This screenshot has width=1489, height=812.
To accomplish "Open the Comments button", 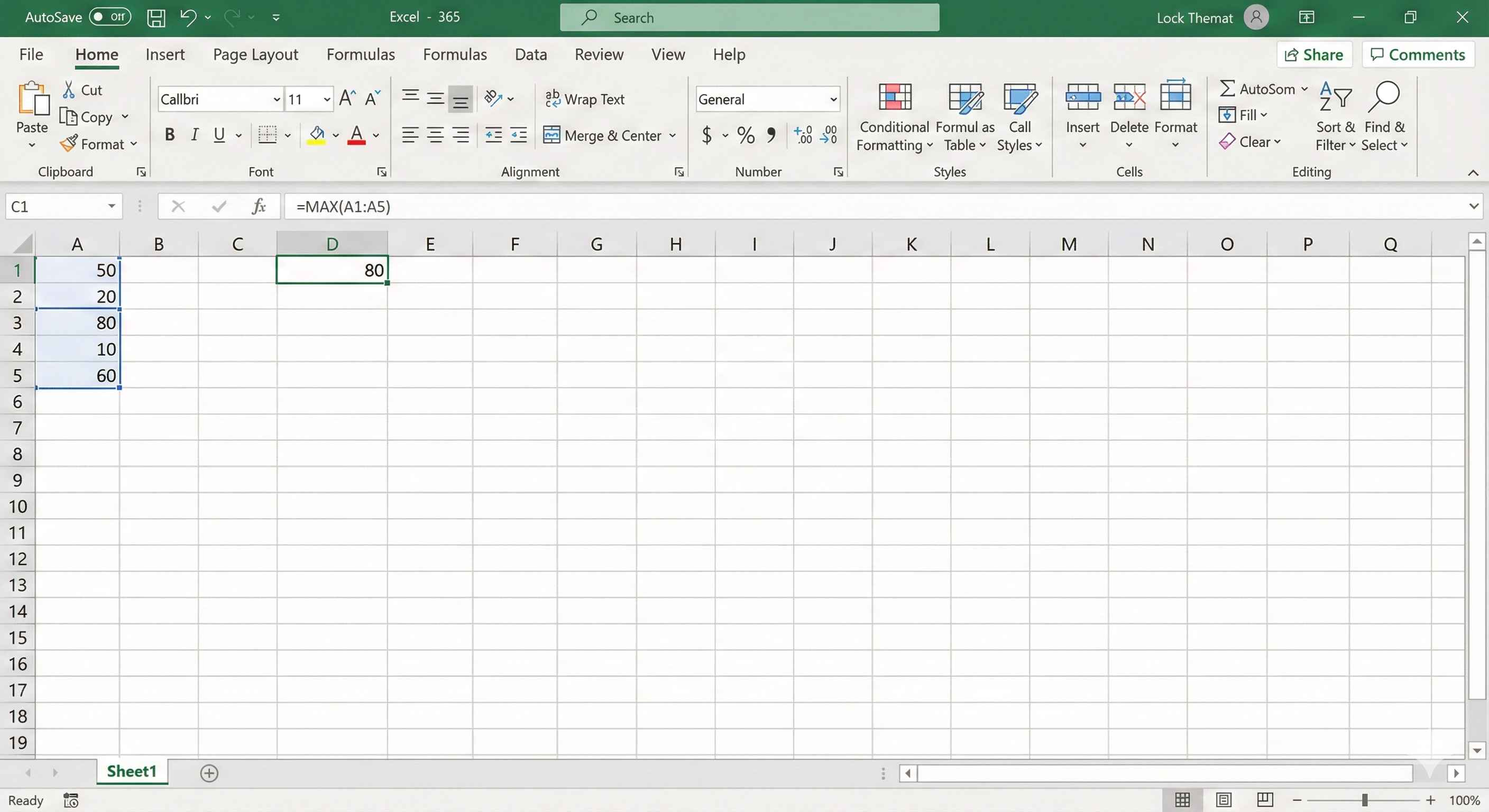I will 1418,54.
